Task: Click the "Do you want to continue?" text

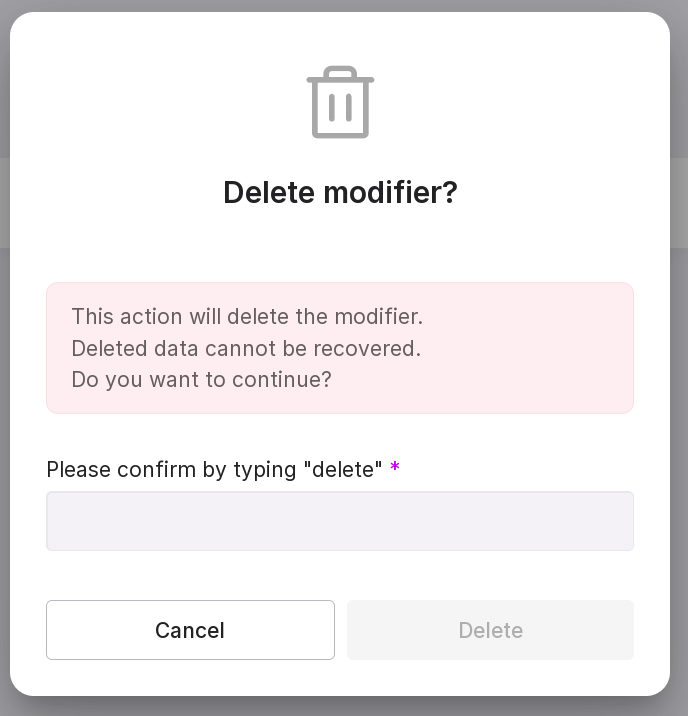Action: point(201,380)
